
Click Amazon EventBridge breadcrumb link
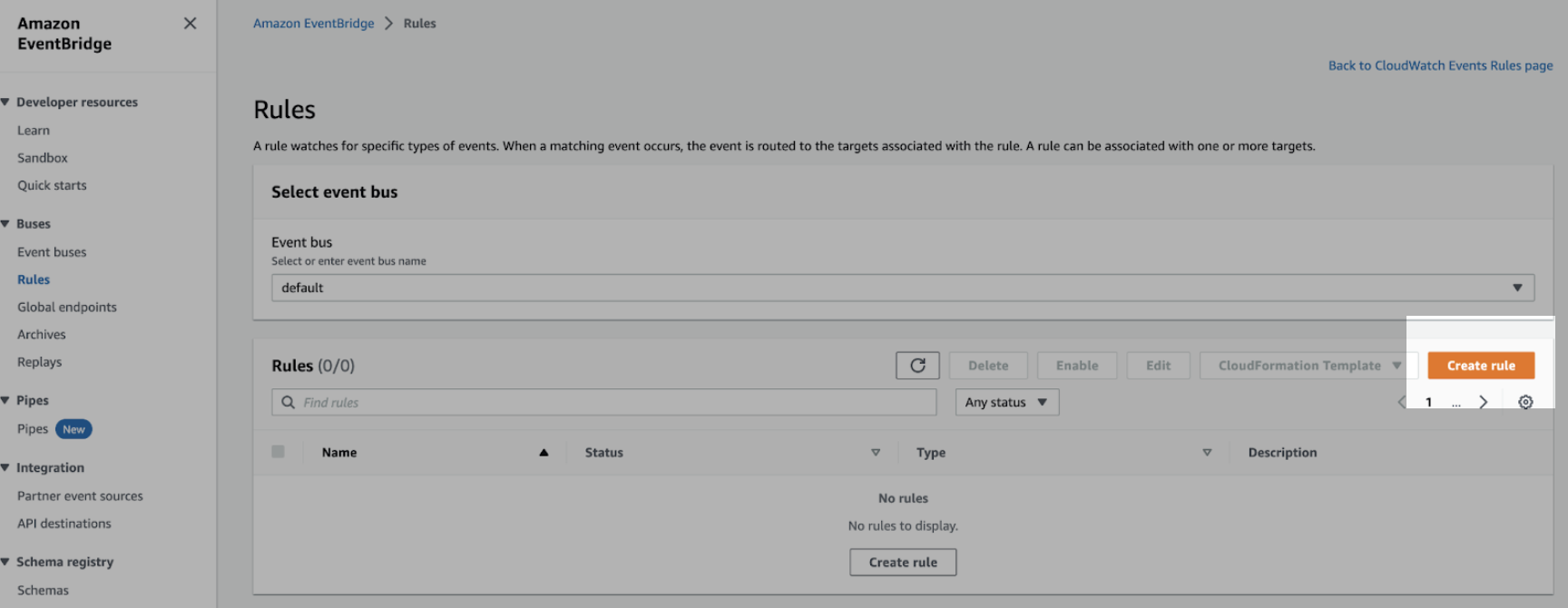pos(313,24)
